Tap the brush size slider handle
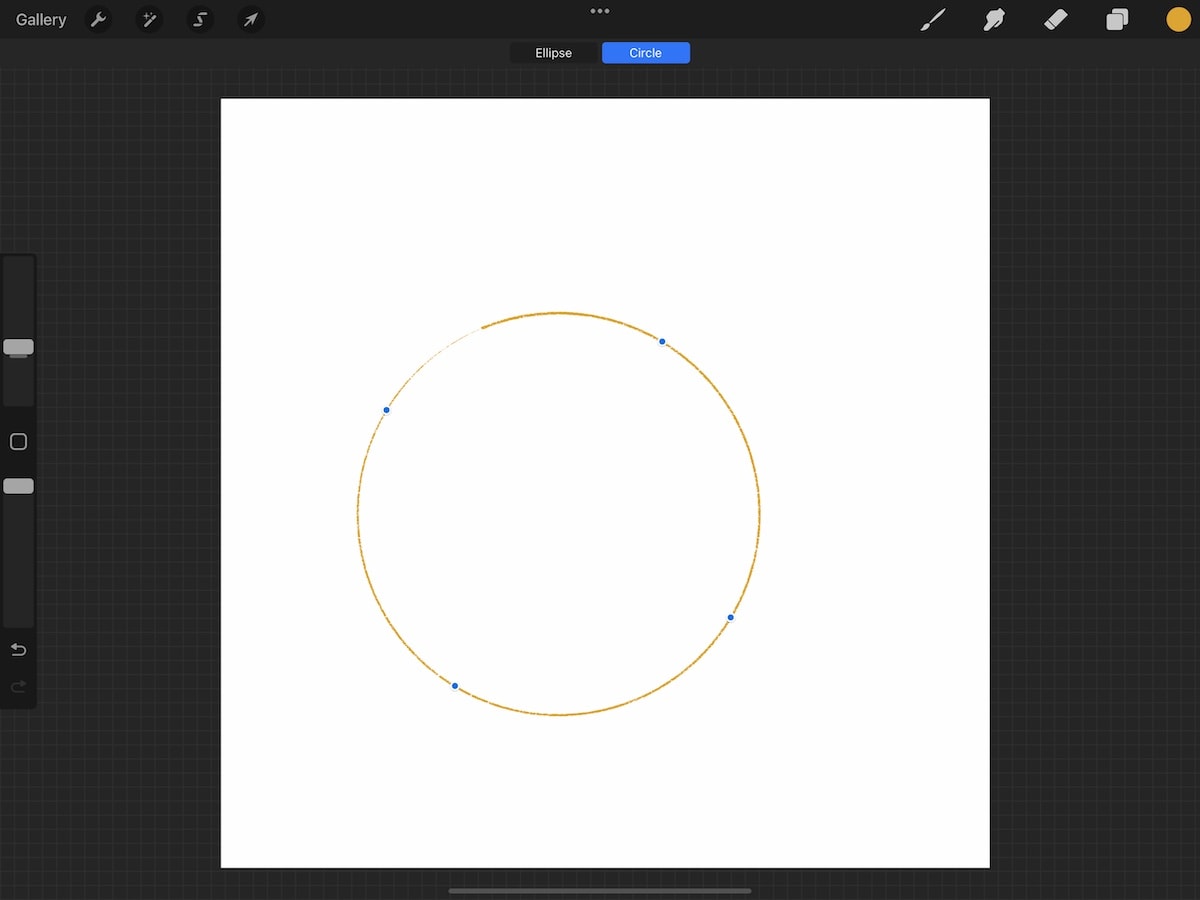 point(17,347)
